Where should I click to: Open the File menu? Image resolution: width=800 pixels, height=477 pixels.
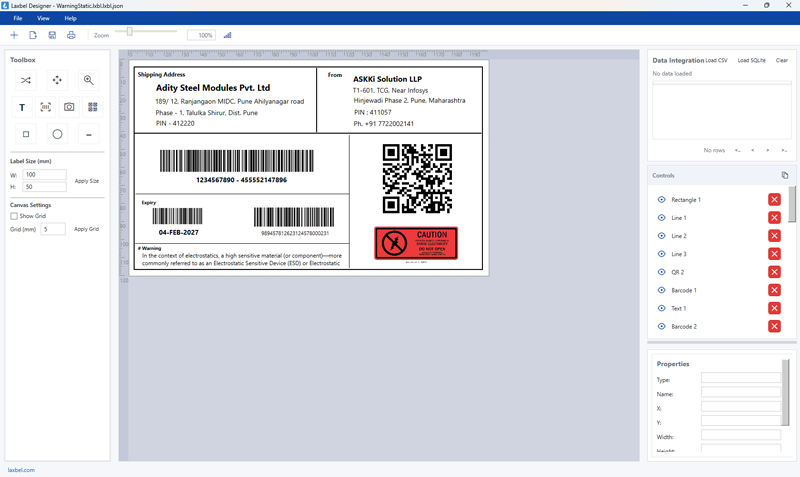point(18,18)
